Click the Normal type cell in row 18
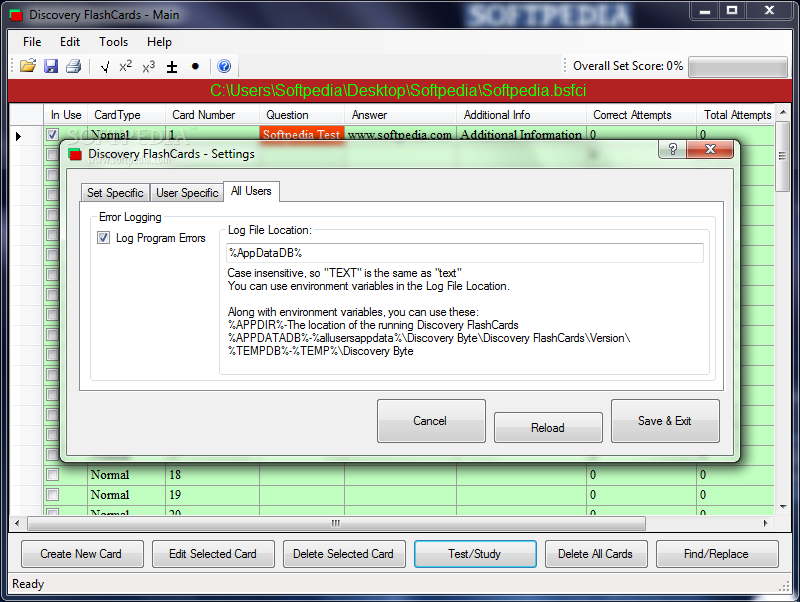The height and width of the screenshot is (602, 800). point(127,475)
